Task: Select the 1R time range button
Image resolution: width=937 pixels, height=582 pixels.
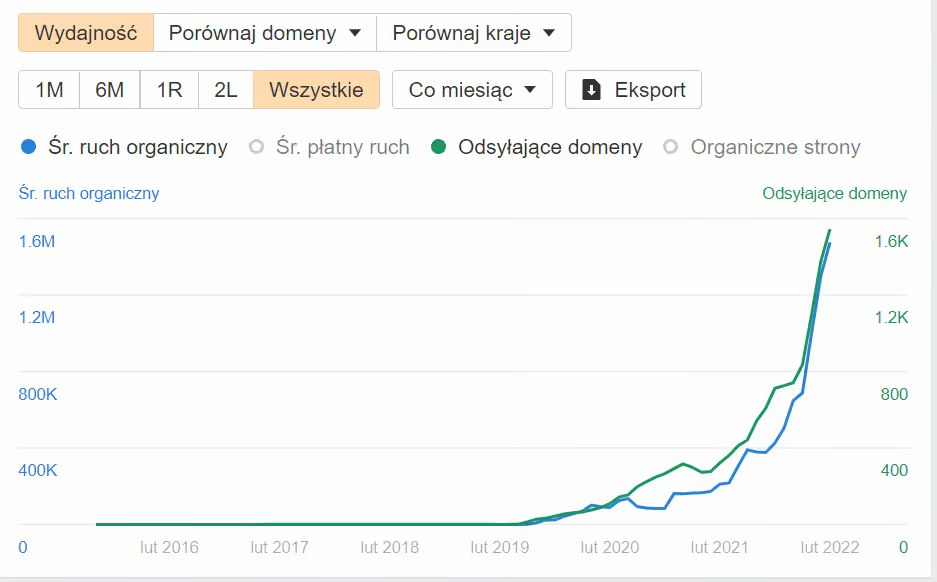Action: [x=168, y=89]
